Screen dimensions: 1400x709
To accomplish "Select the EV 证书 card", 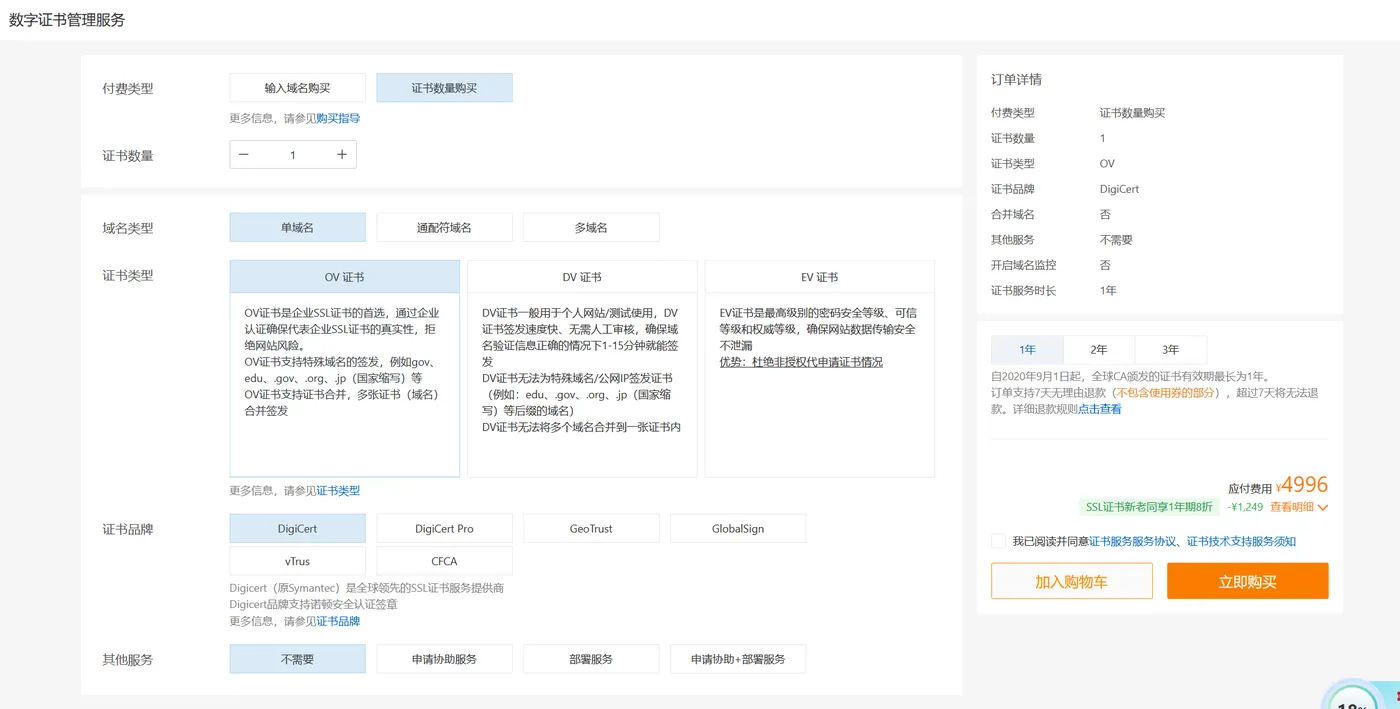I will [x=819, y=369].
